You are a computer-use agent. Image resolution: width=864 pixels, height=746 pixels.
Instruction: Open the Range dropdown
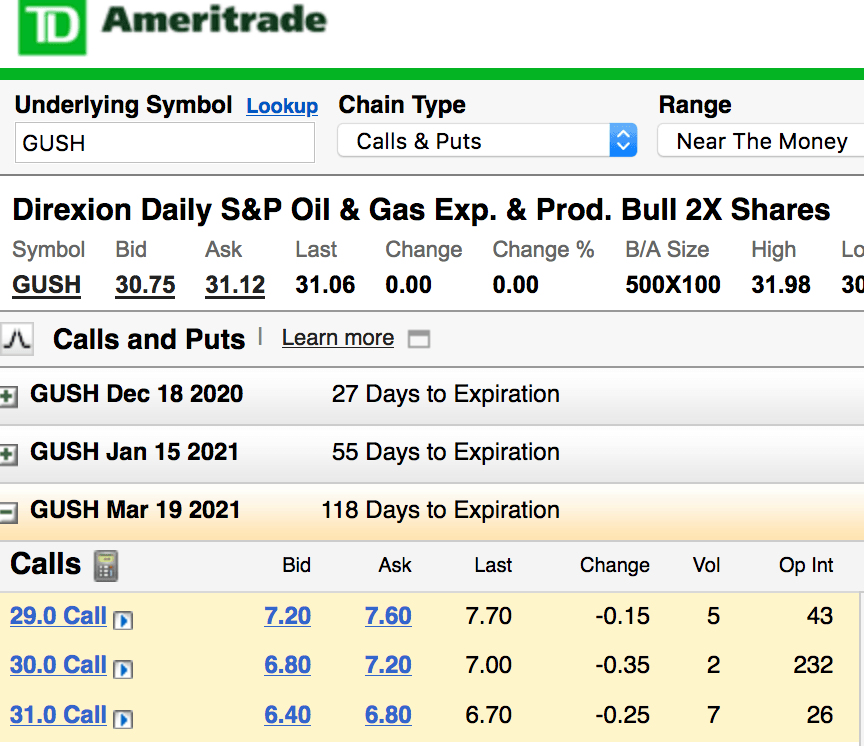(761, 141)
